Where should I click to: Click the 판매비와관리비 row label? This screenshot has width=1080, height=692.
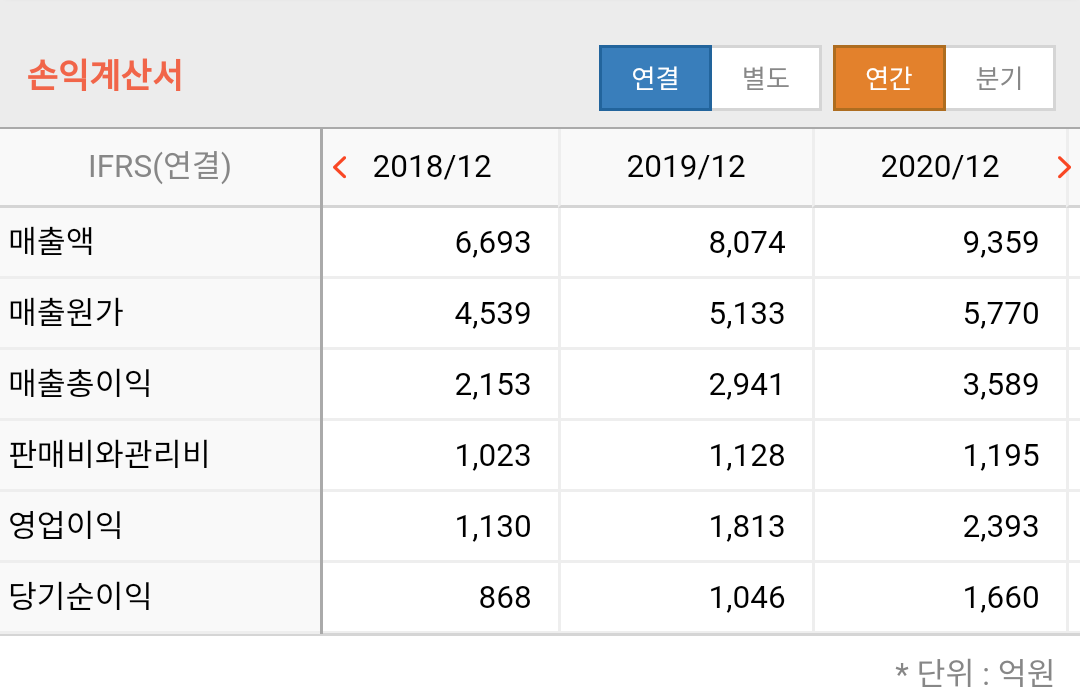(109, 454)
